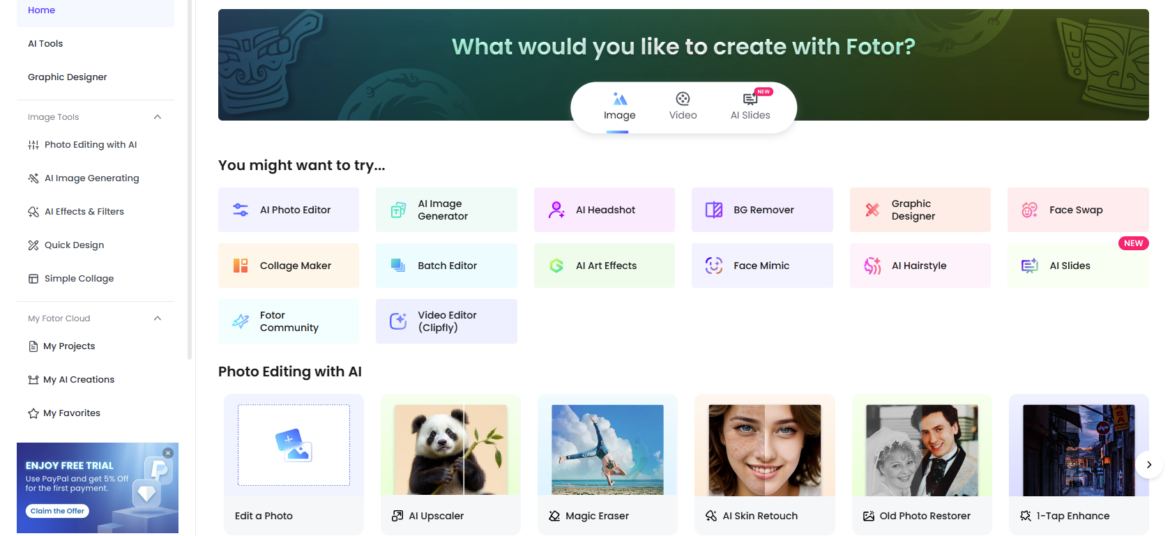Click the Graphic Designer tile icon
The width and height of the screenshot is (1170, 536).
click(872, 210)
